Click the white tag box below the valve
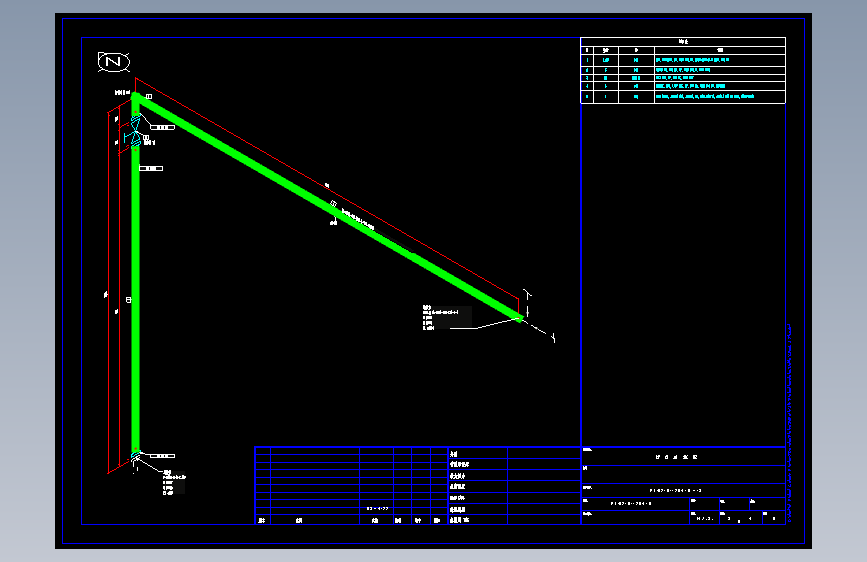 [x=151, y=168]
